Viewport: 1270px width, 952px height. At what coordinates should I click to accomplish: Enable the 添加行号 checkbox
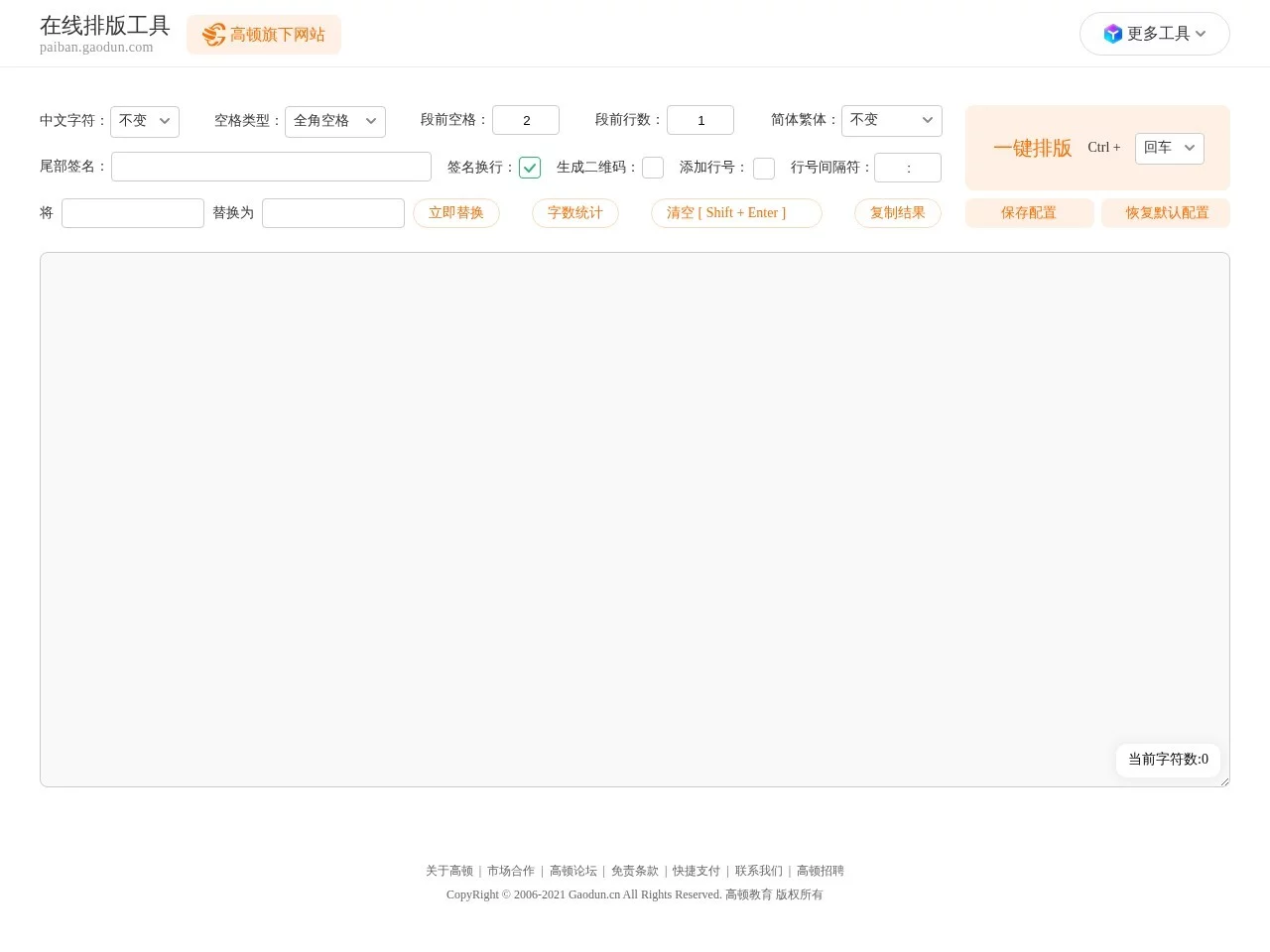[764, 168]
